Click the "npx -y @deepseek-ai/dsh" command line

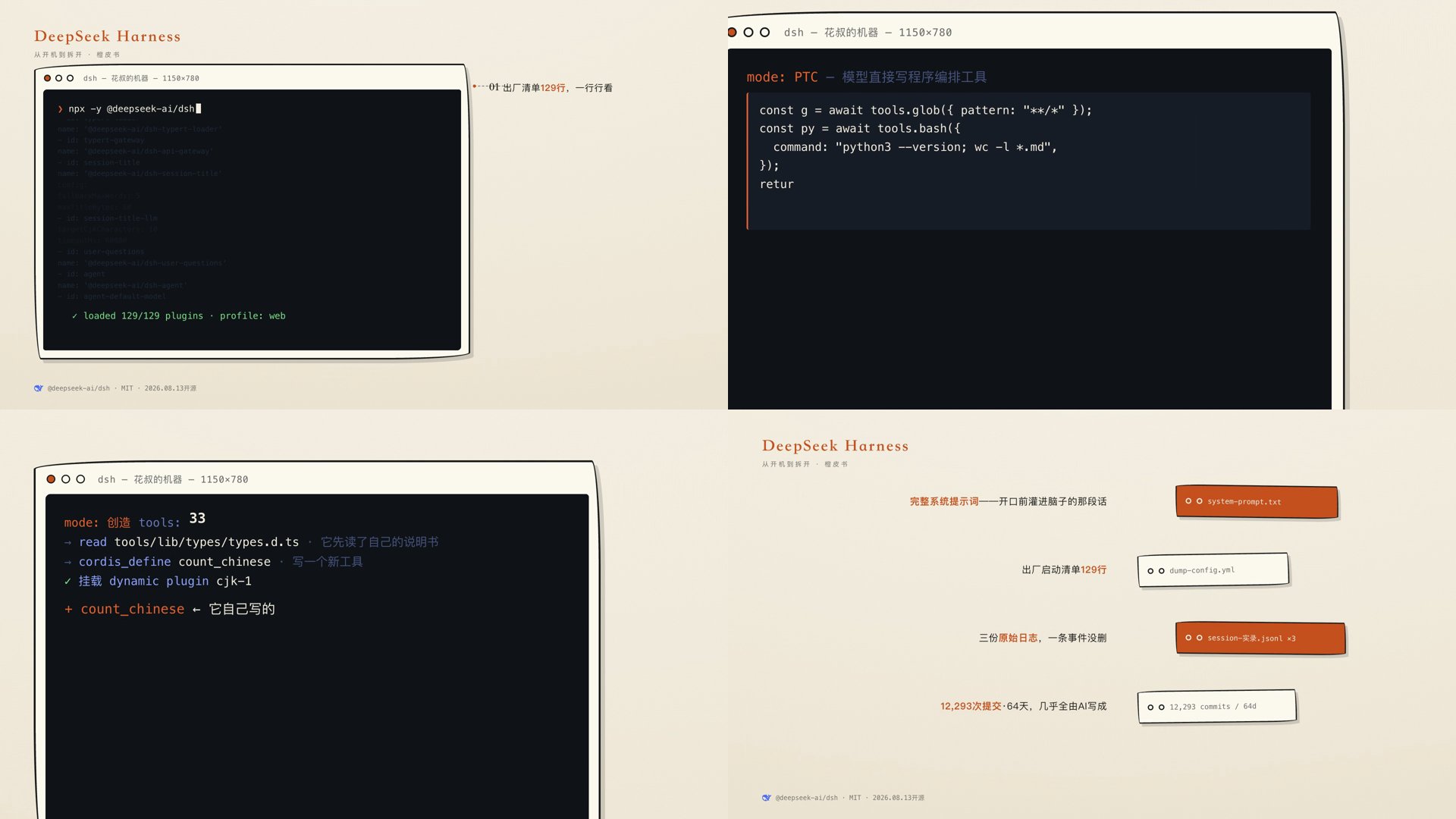[x=131, y=109]
